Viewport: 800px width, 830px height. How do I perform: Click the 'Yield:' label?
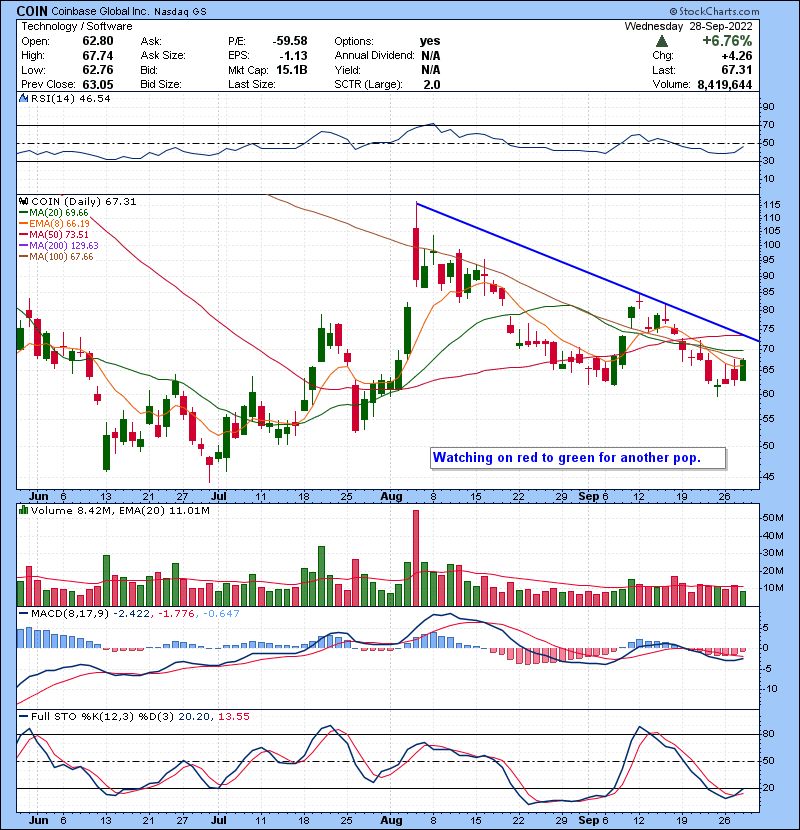coord(347,70)
